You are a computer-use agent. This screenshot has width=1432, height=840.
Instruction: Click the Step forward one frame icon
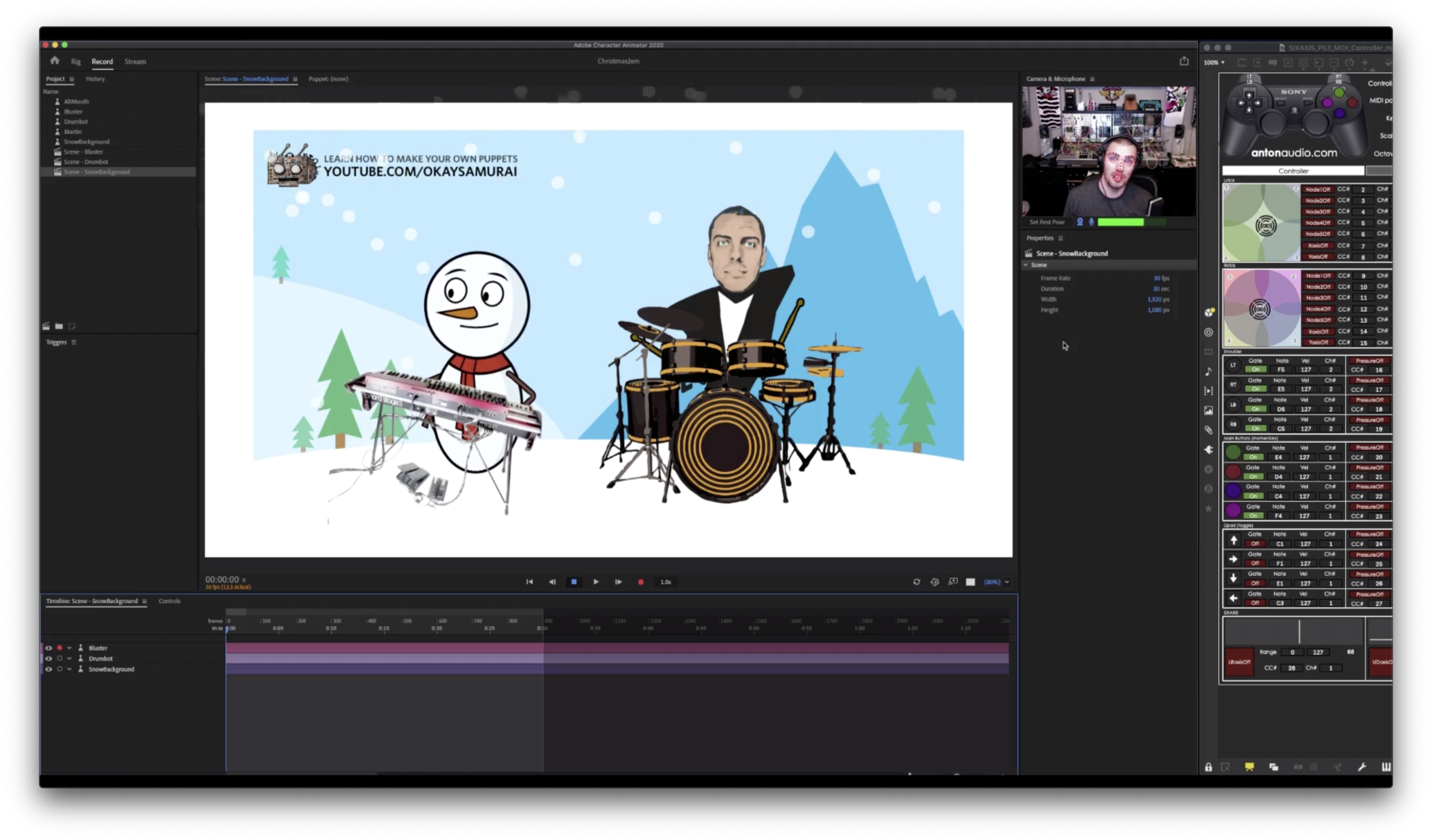(x=618, y=582)
